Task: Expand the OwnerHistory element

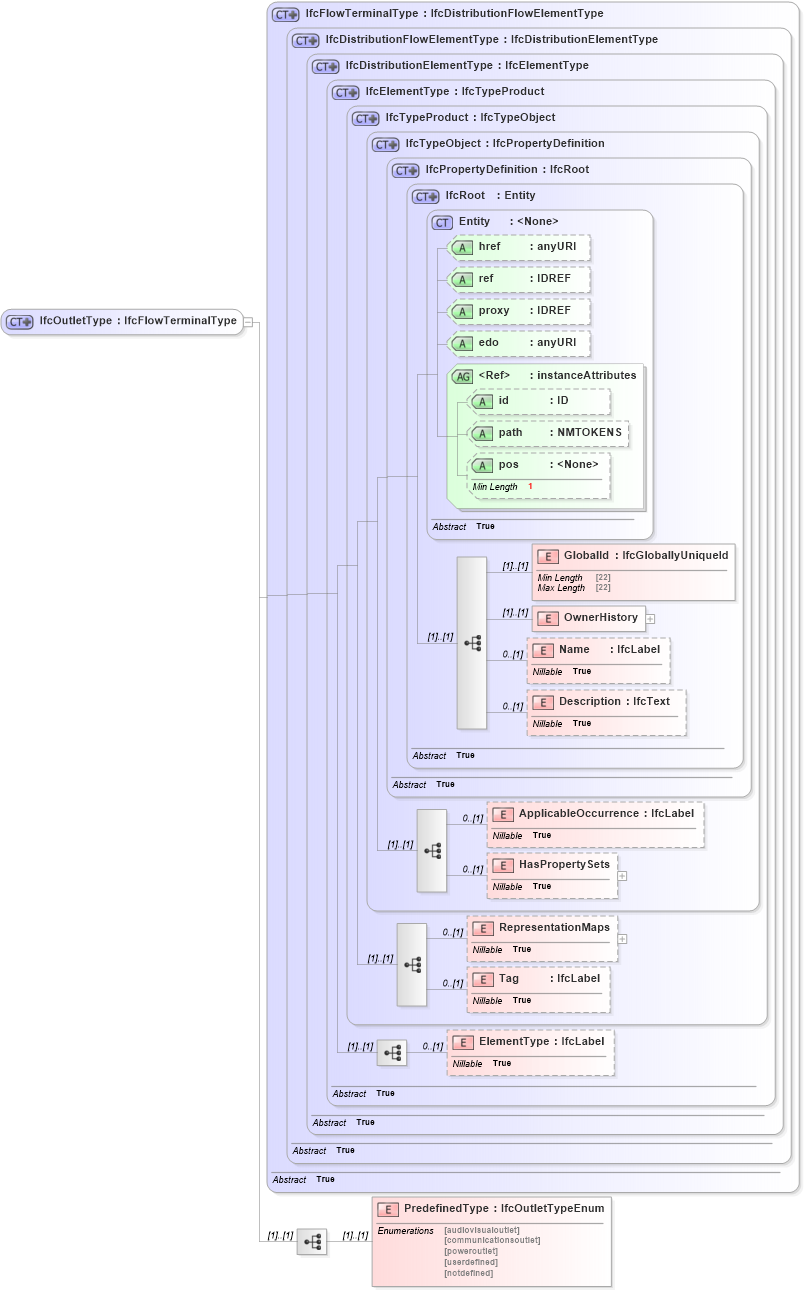Action: point(650,618)
